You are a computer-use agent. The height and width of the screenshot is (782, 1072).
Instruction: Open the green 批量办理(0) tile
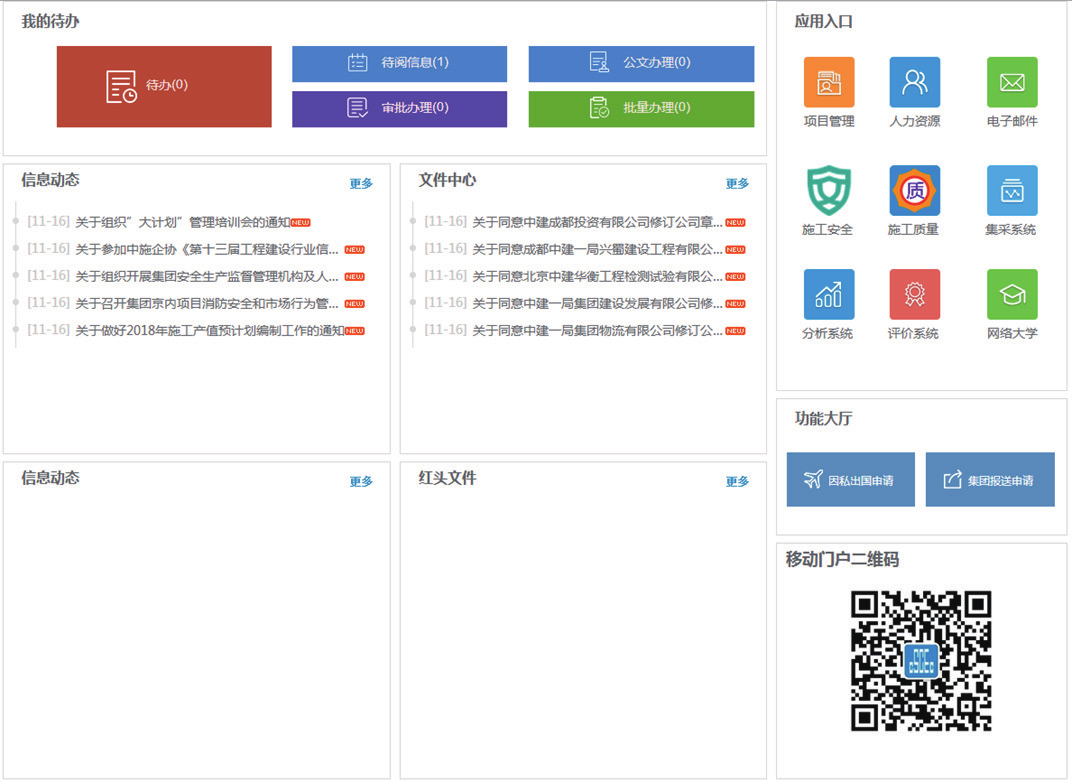point(641,108)
